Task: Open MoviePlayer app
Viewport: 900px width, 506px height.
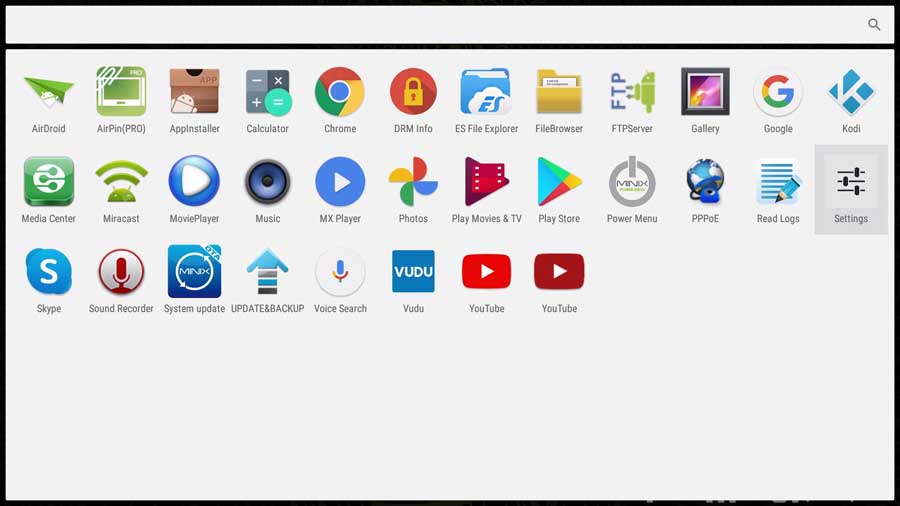Action: click(195, 181)
